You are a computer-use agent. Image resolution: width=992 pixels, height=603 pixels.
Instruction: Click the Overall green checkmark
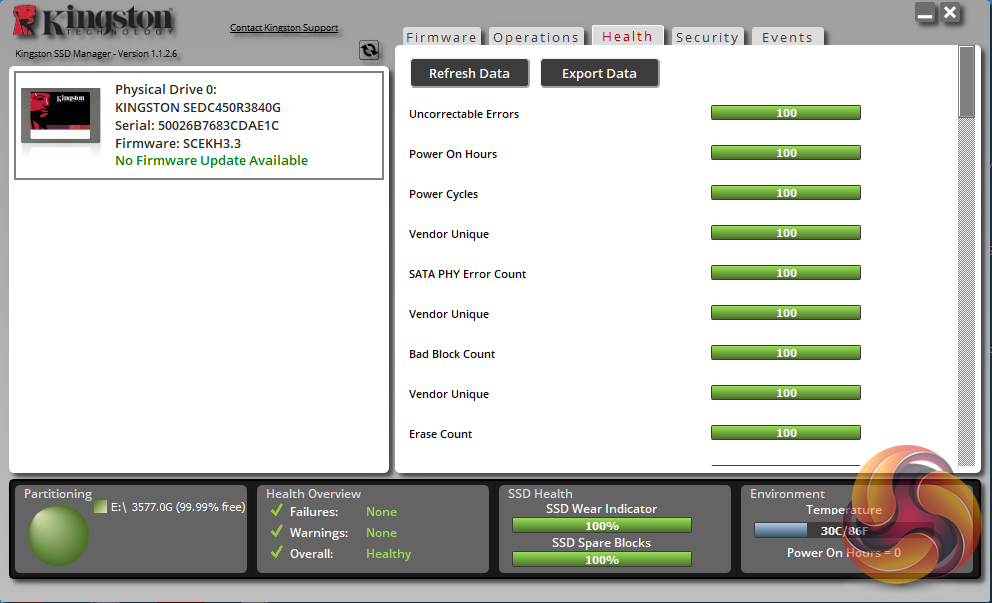(x=276, y=552)
